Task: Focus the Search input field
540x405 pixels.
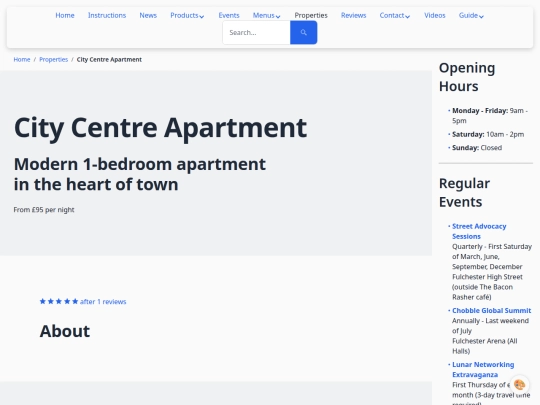Action: [257, 32]
